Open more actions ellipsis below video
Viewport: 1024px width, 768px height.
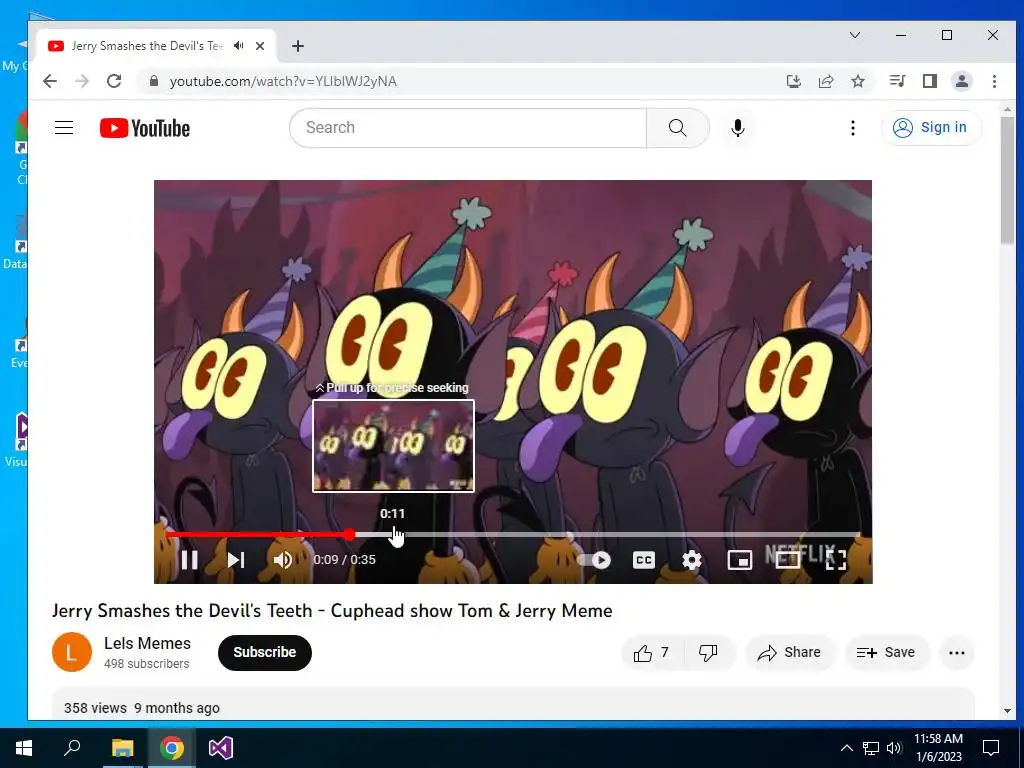(957, 652)
